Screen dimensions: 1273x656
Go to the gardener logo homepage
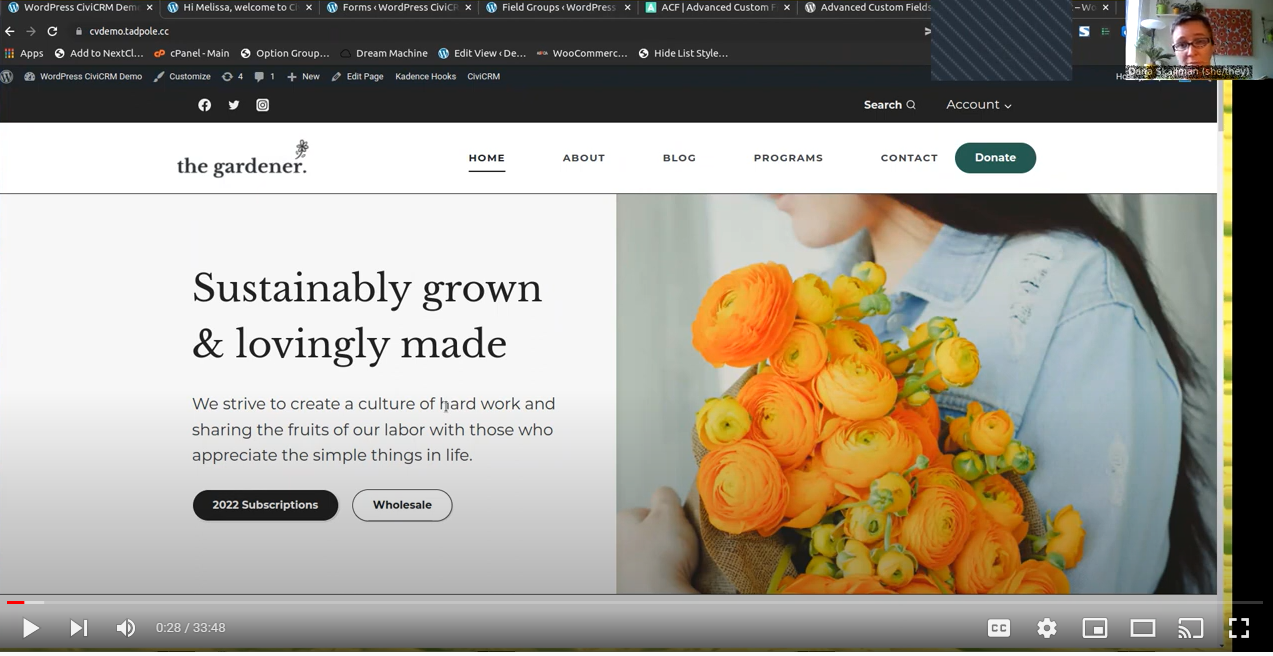243,158
